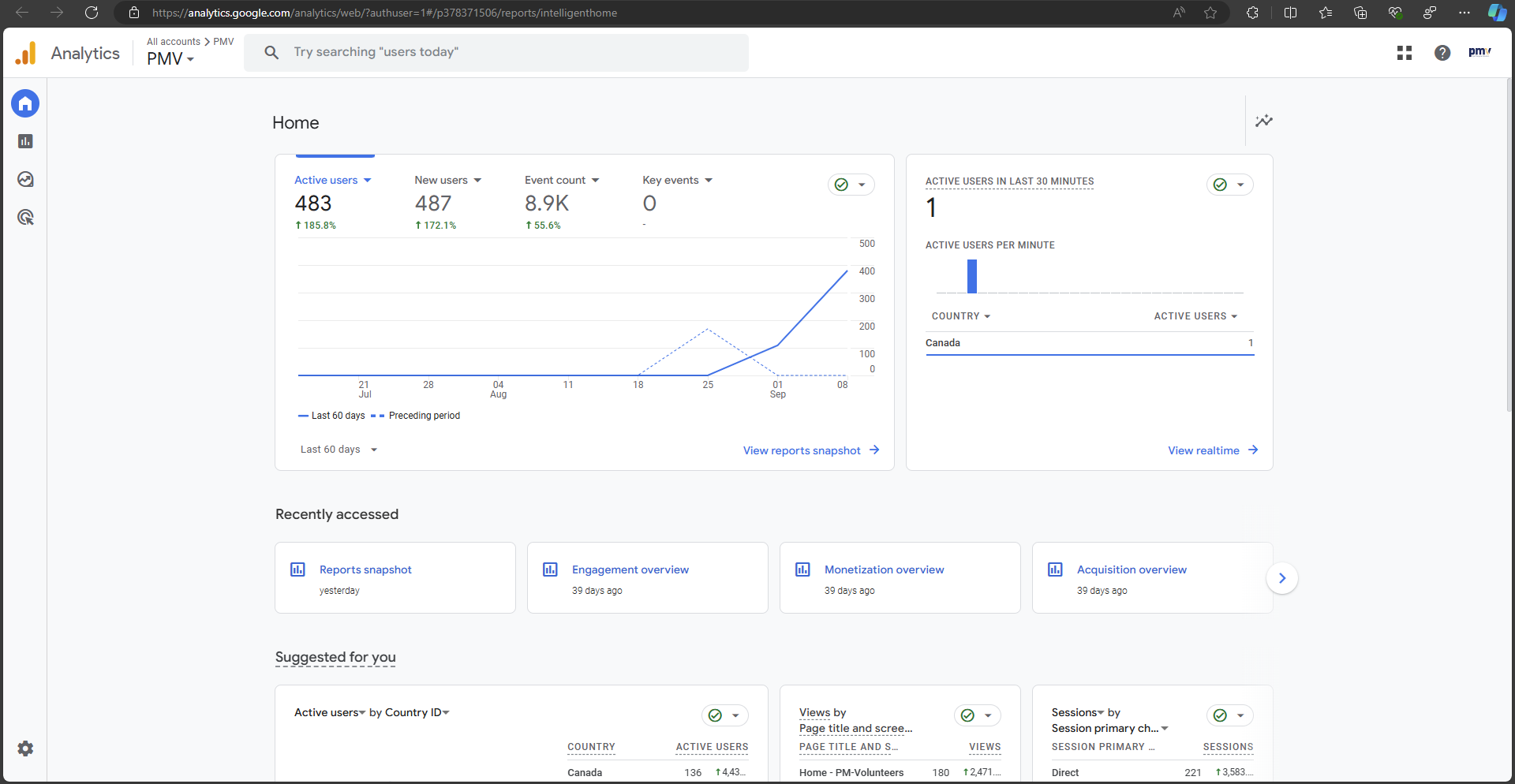This screenshot has width=1515, height=784.
Task: Click the search magnifier icon
Action: (x=271, y=52)
